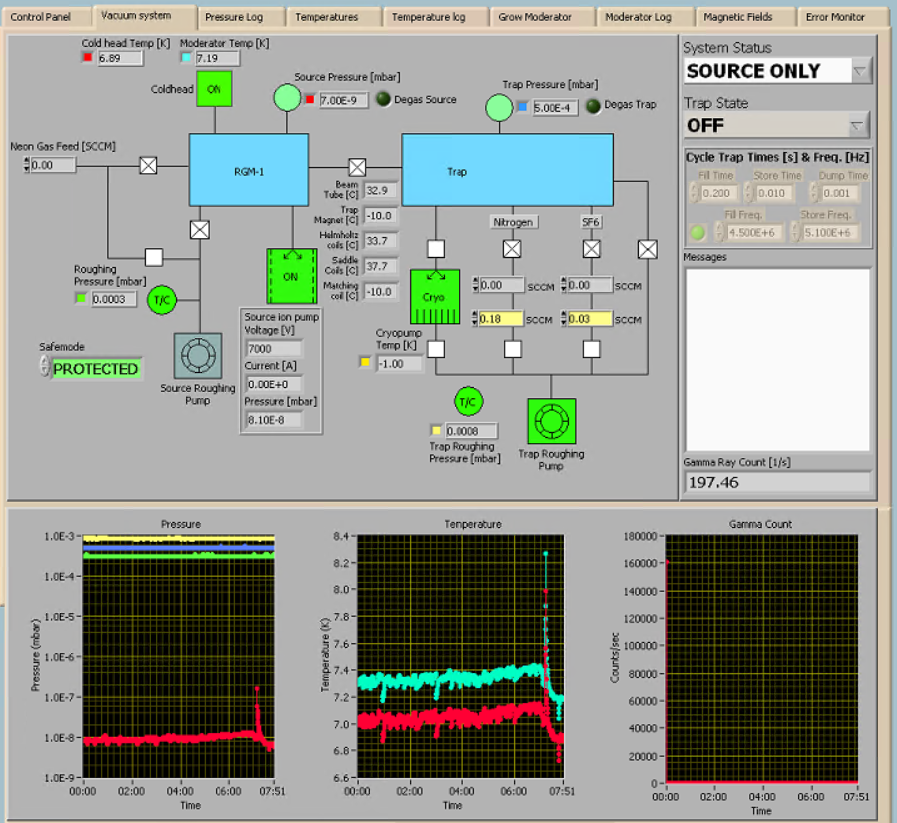The image size is (897, 823).
Task: Open the Trap State dropdown
Action: [x=858, y=125]
